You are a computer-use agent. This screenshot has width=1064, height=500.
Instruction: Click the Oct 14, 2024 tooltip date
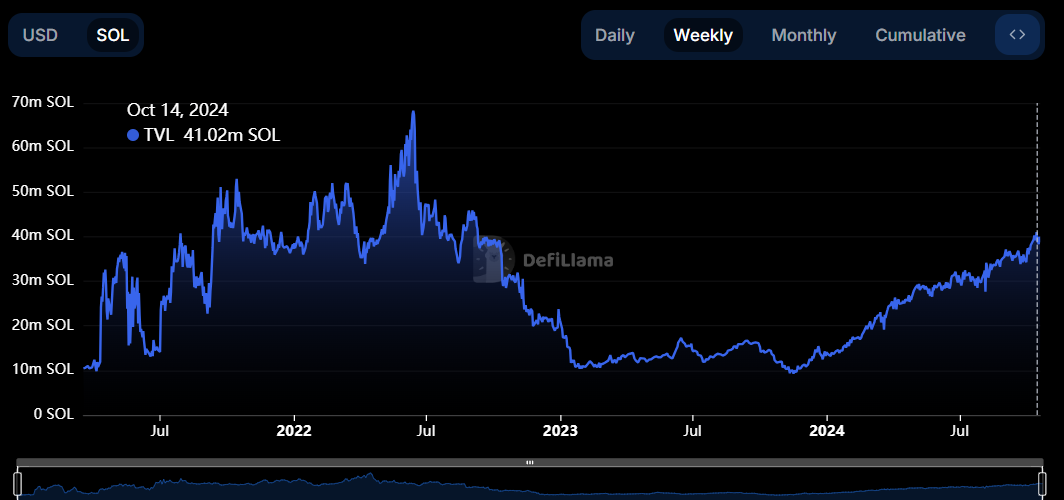pos(178,110)
